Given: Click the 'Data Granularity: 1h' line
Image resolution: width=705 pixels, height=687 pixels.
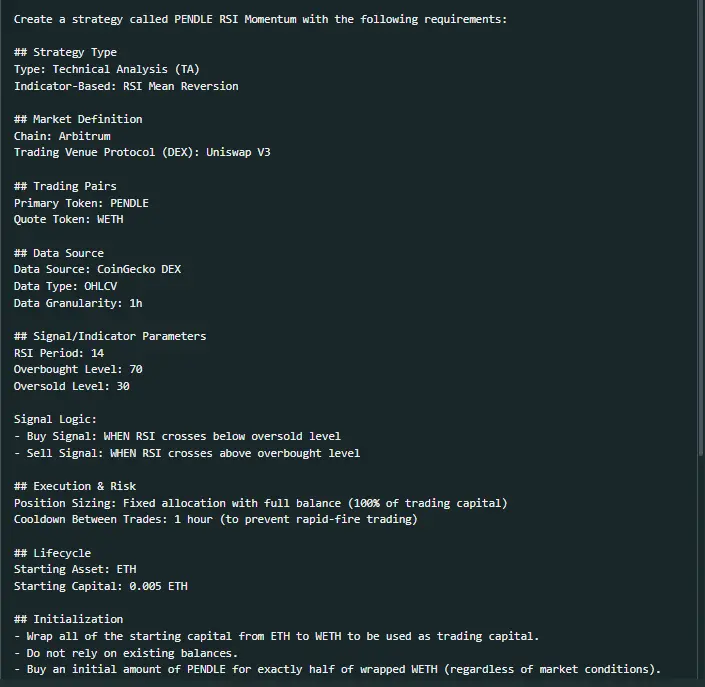Looking at the screenshot, I should (x=78, y=303).
